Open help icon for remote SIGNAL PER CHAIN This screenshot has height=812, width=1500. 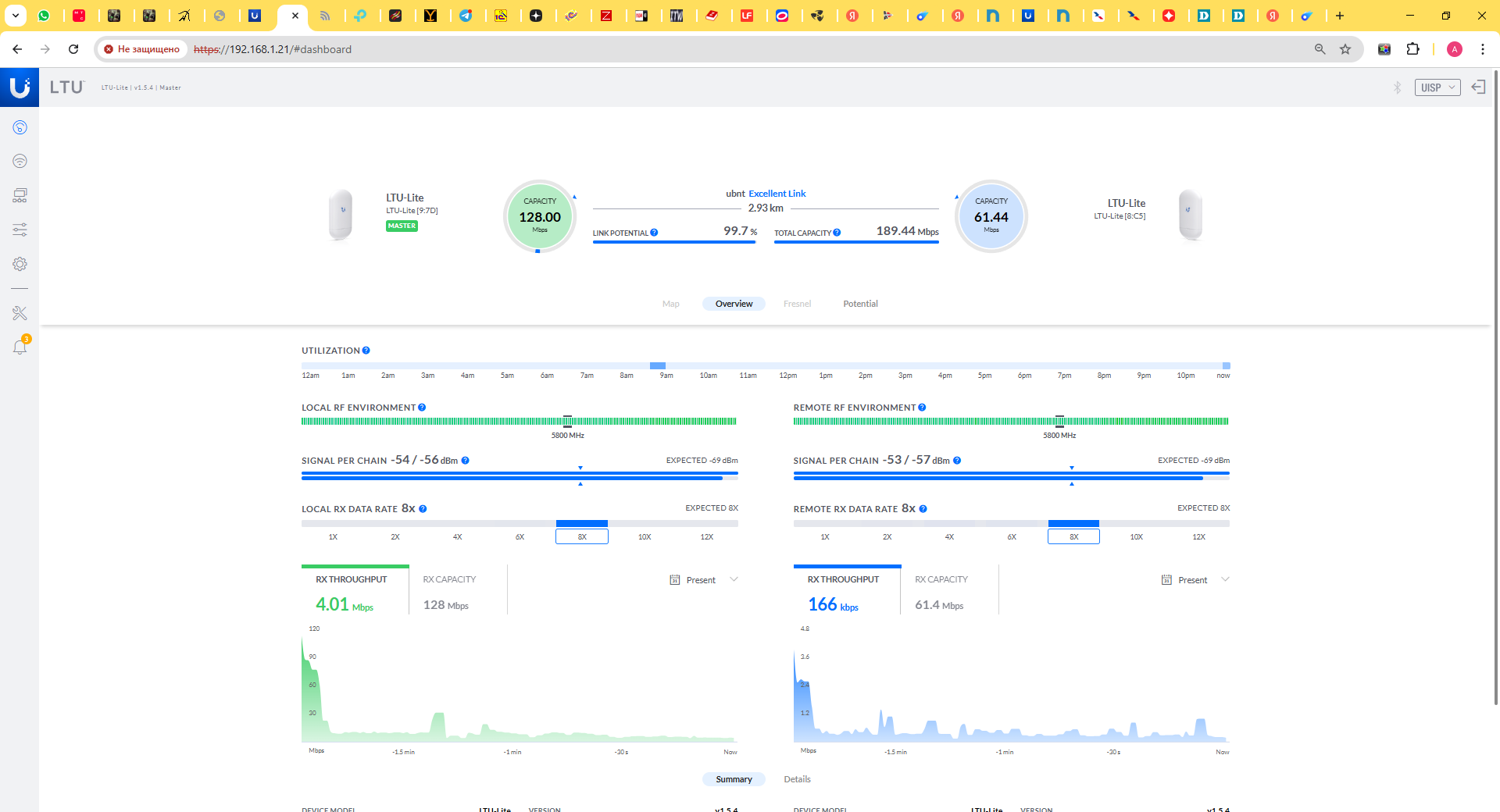[957, 461]
